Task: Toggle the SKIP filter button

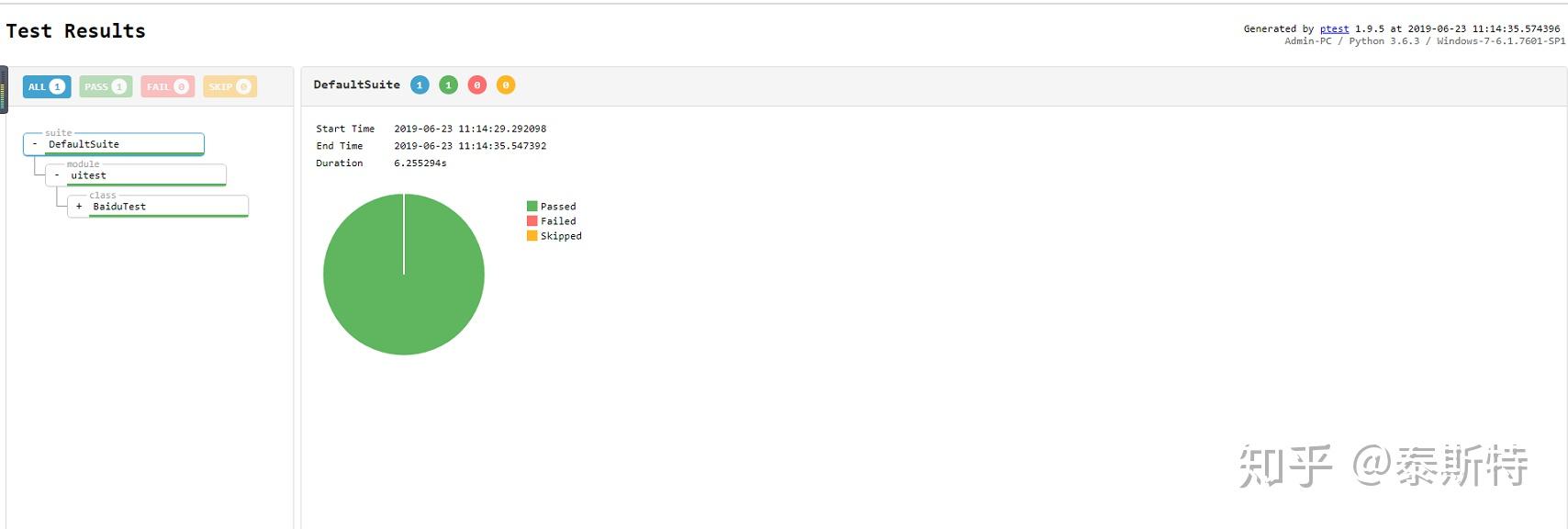Action: click(230, 86)
